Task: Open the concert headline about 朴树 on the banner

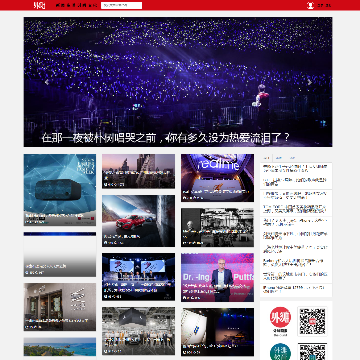Action: (x=166, y=137)
